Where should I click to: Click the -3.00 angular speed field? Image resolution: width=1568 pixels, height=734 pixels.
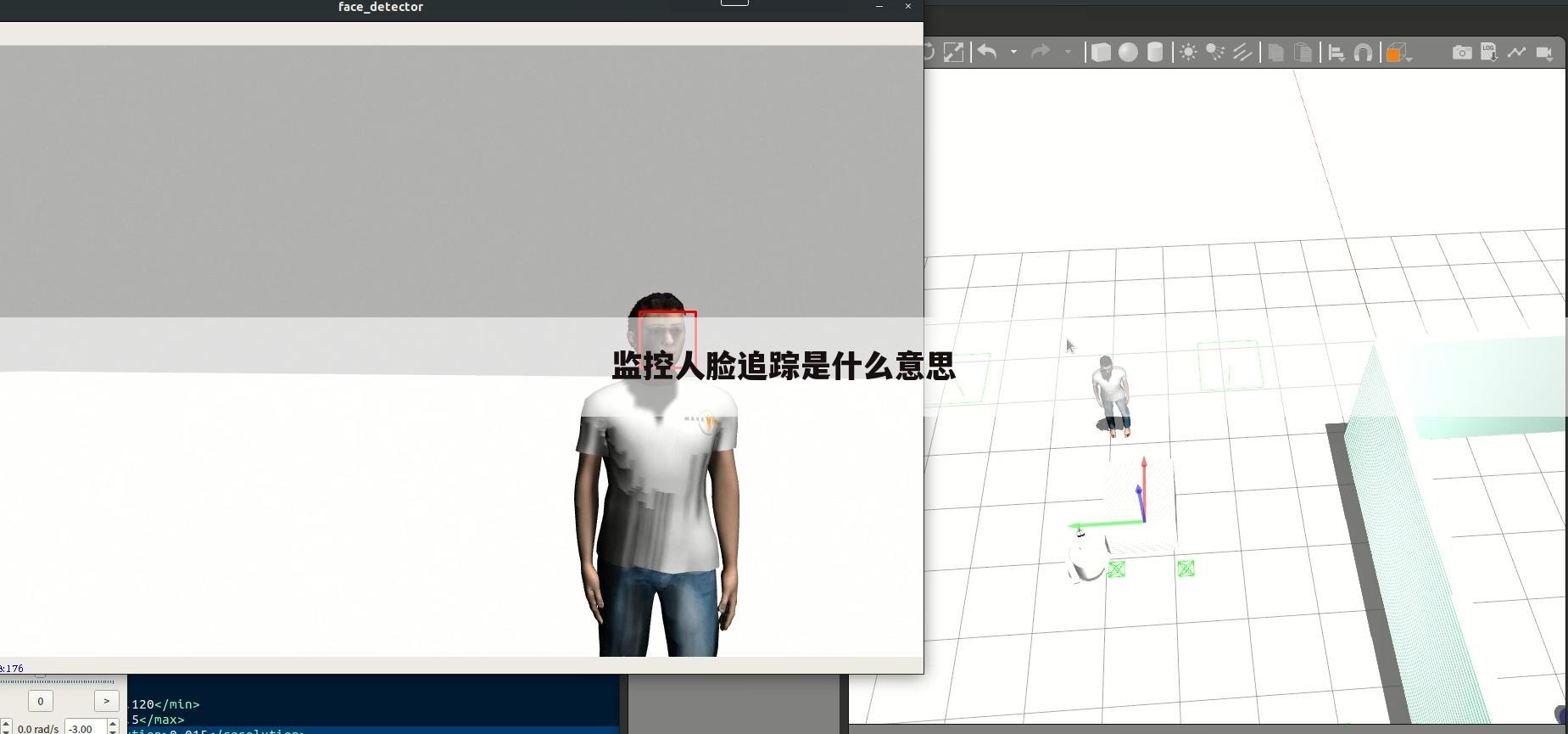86,728
